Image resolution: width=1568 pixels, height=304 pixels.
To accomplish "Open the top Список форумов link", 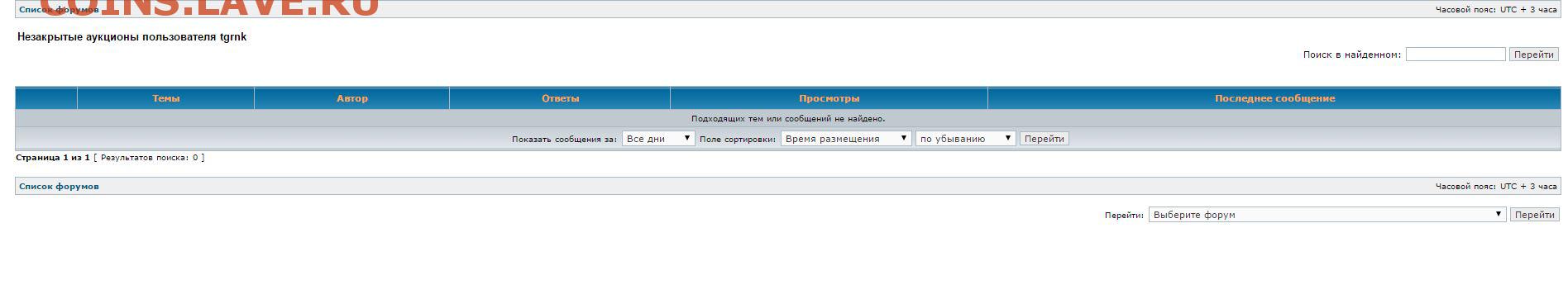I will (x=59, y=10).
